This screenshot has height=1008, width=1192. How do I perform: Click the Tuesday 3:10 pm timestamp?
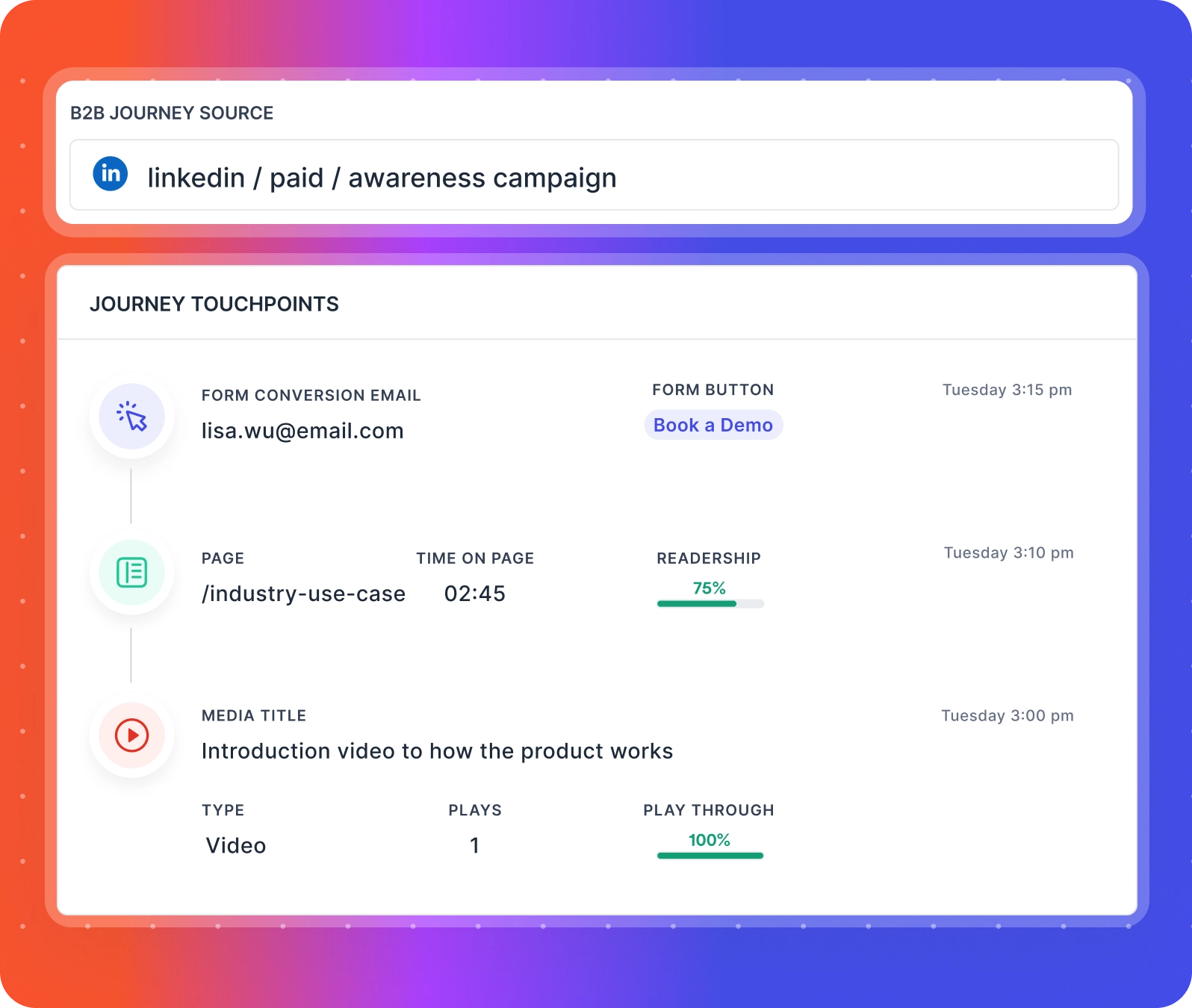tap(1008, 553)
